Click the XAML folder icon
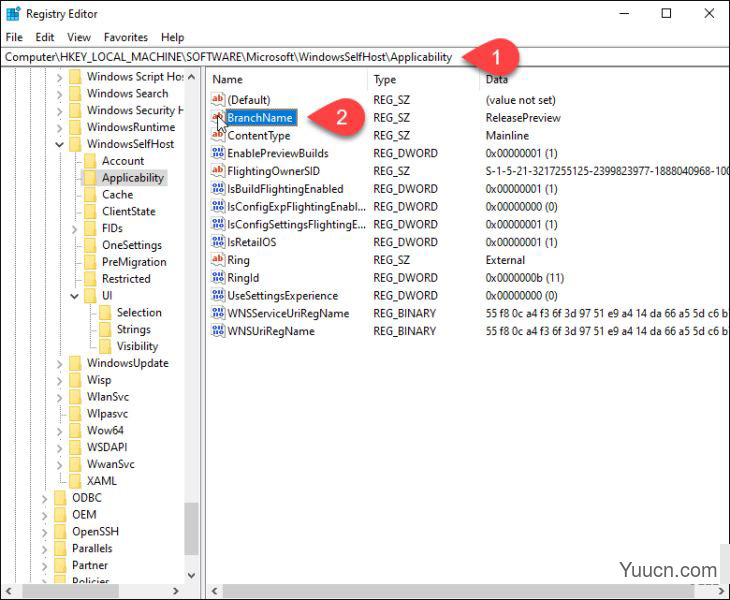The width and height of the screenshot is (730, 600). coord(75,480)
